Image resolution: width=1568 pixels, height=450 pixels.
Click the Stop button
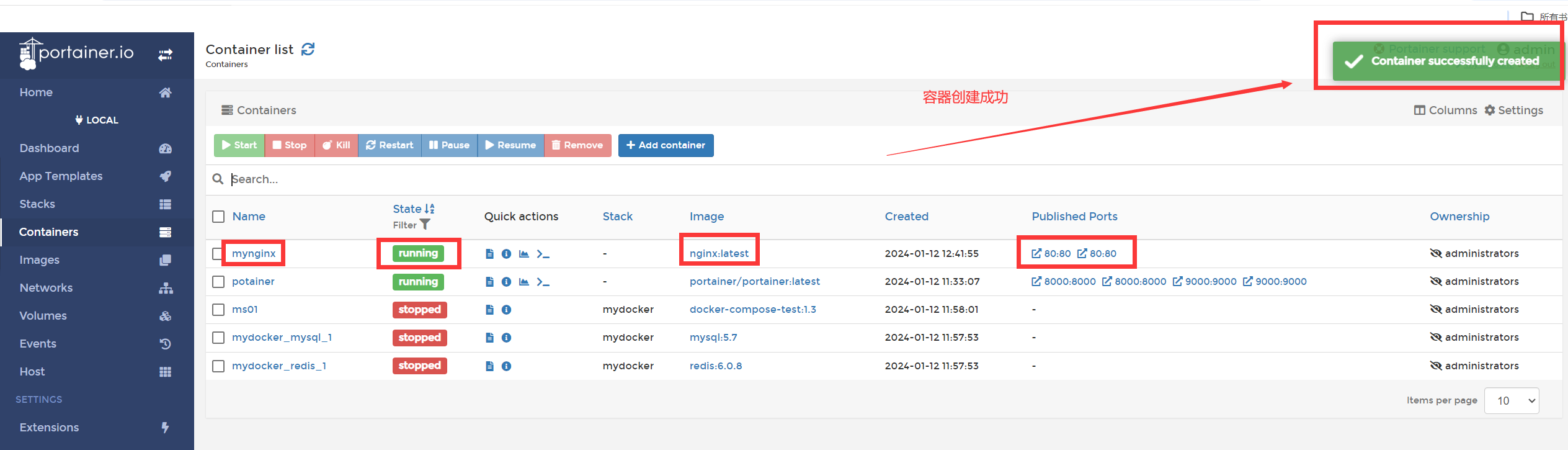coord(290,145)
